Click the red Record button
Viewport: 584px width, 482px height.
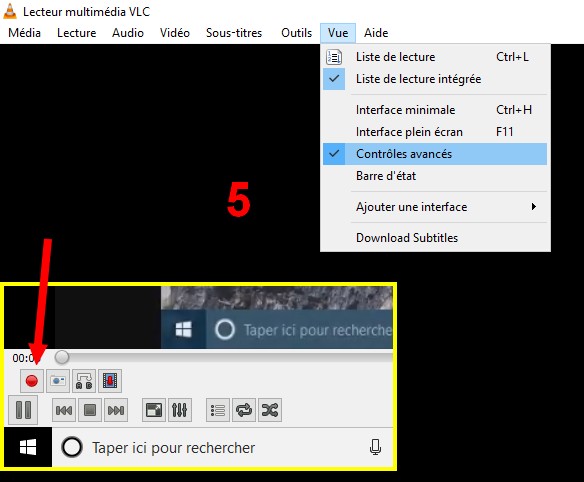click(32, 381)
